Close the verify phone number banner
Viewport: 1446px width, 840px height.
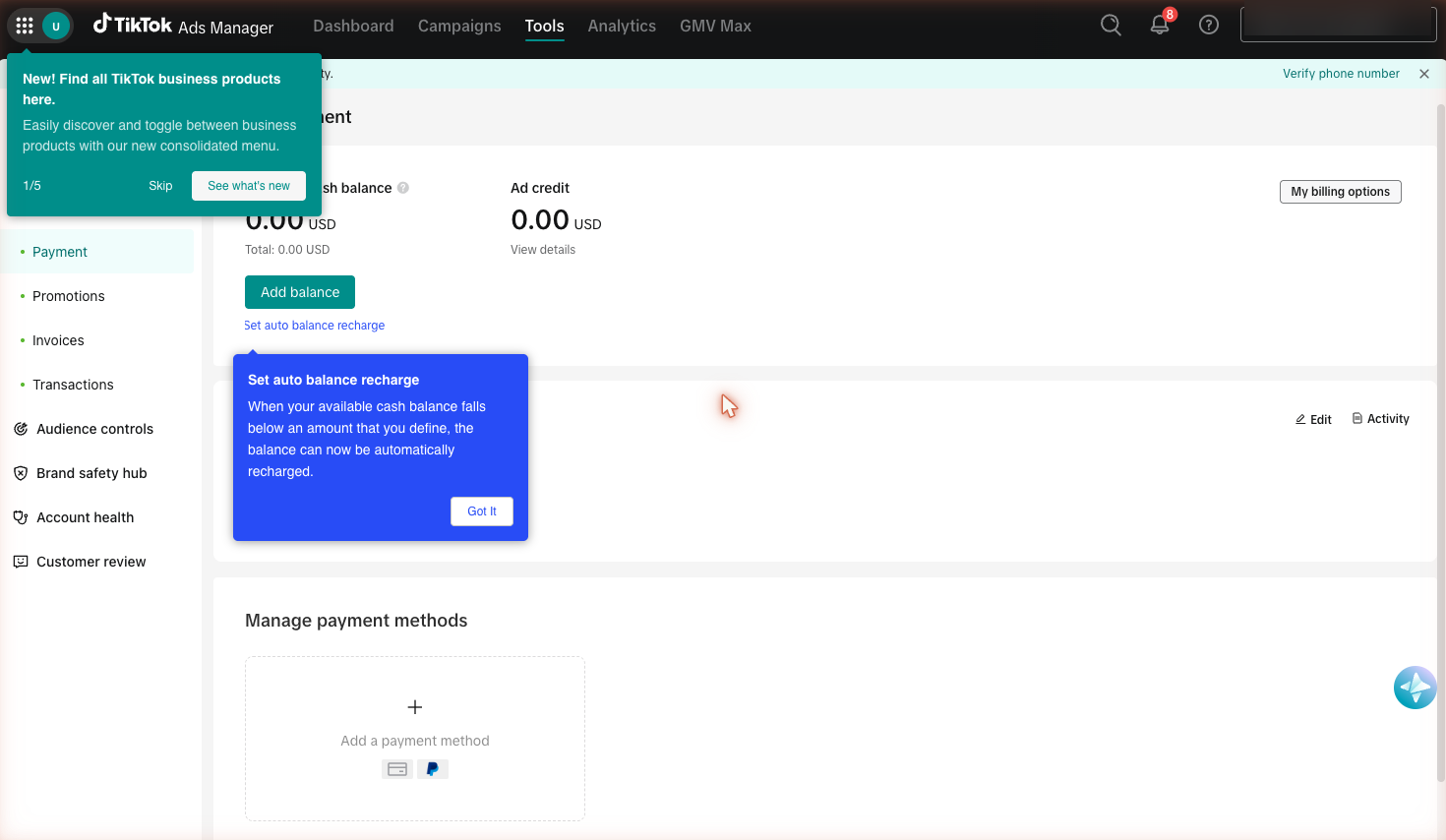pos(1424,74)
